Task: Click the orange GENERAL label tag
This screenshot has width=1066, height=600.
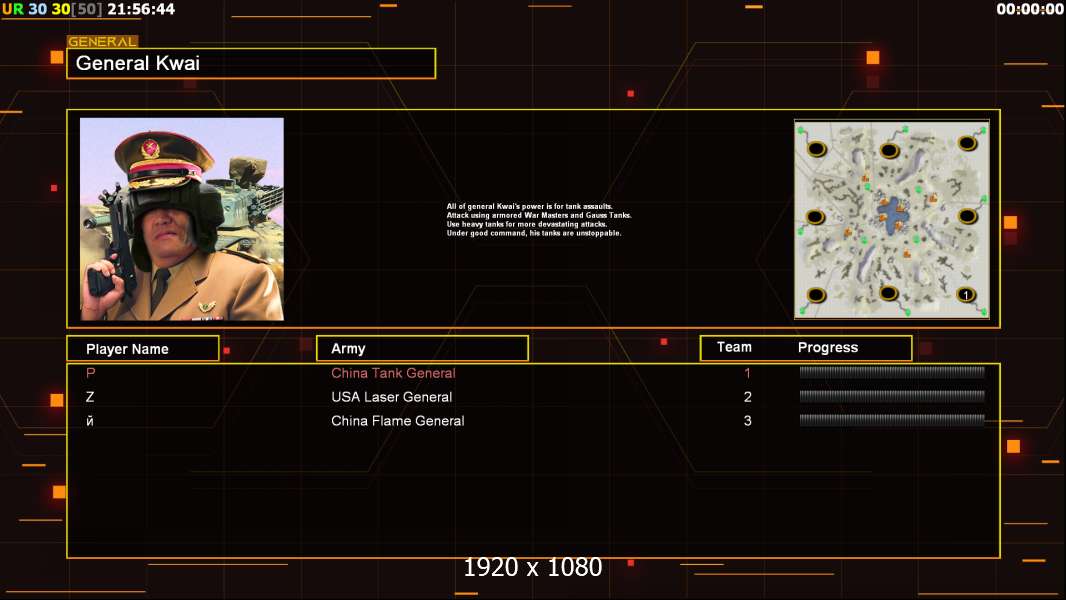Action: pyautogui.click(x=103, y=41)
